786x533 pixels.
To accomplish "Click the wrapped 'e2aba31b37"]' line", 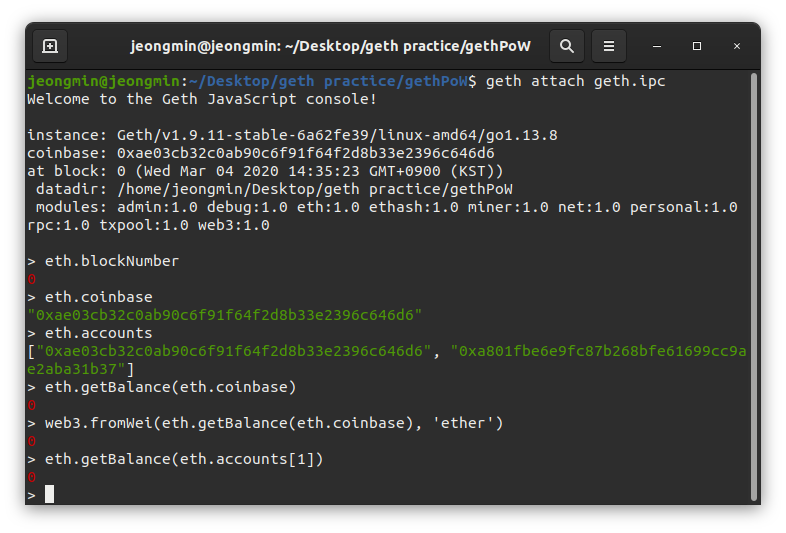I will coord(81,370).
